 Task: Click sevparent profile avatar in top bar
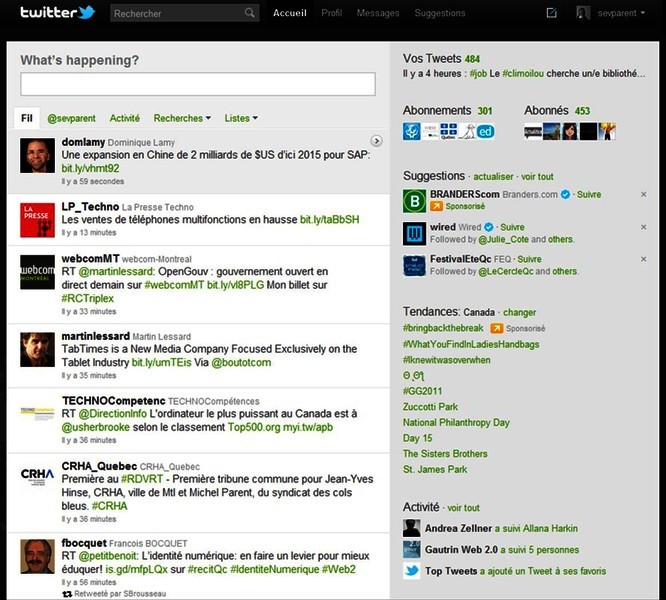pos(583,13)
